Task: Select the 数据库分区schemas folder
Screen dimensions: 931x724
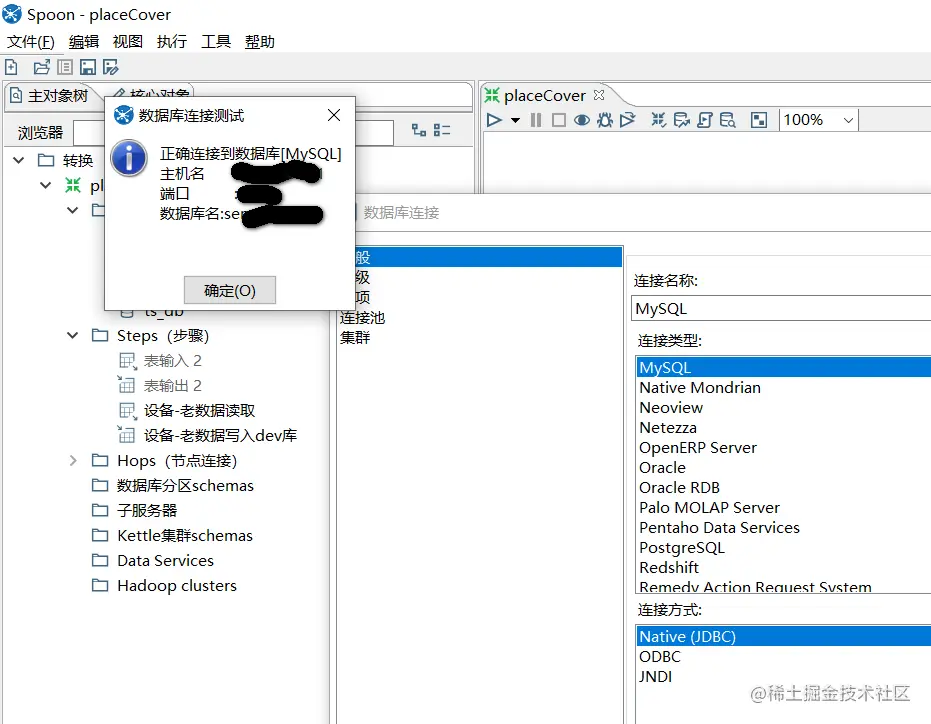Action: [185, 486]
